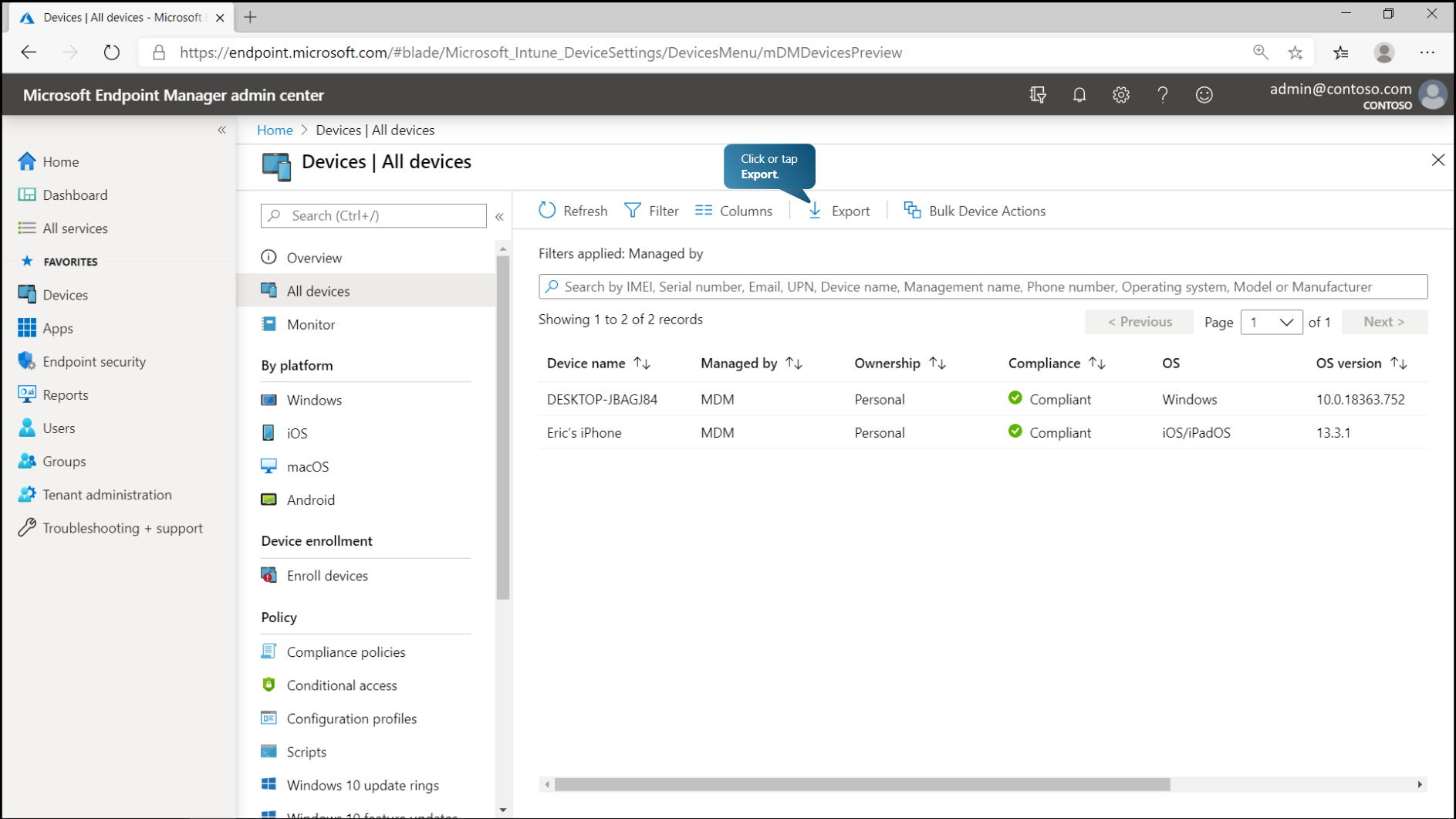1456x819 pixels.
Task: Click browser Refresh button
Action: coord(112,52)
